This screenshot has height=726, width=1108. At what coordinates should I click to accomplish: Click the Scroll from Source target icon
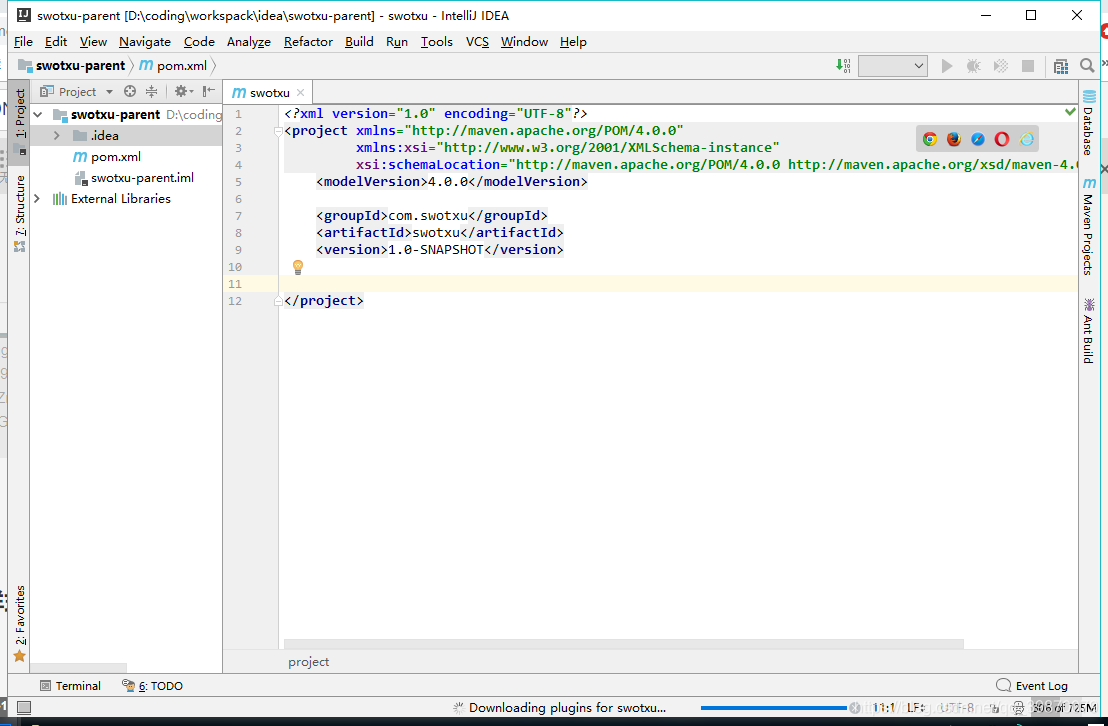tap(130, 91)
